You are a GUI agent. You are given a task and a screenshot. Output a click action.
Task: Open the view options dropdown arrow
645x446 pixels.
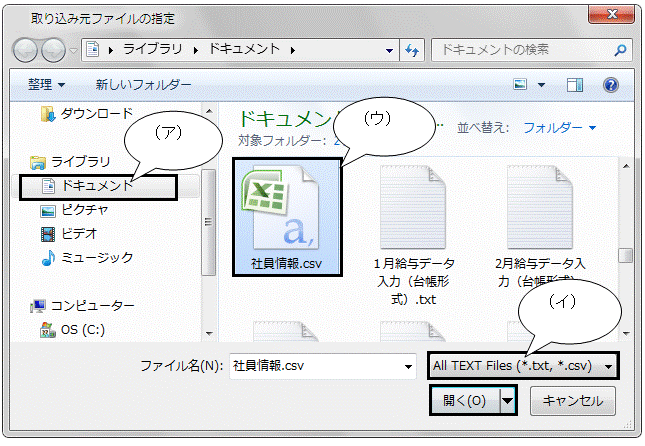(x=541, y=85)
